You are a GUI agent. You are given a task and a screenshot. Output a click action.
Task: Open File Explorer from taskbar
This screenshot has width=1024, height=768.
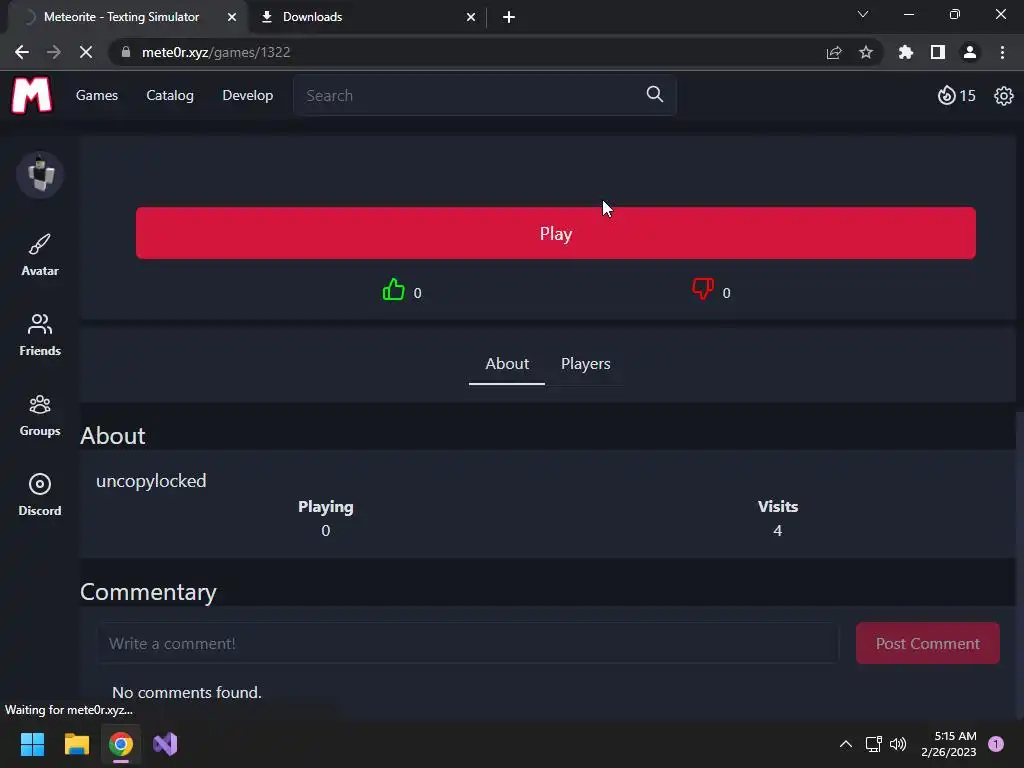coord(76,744)
